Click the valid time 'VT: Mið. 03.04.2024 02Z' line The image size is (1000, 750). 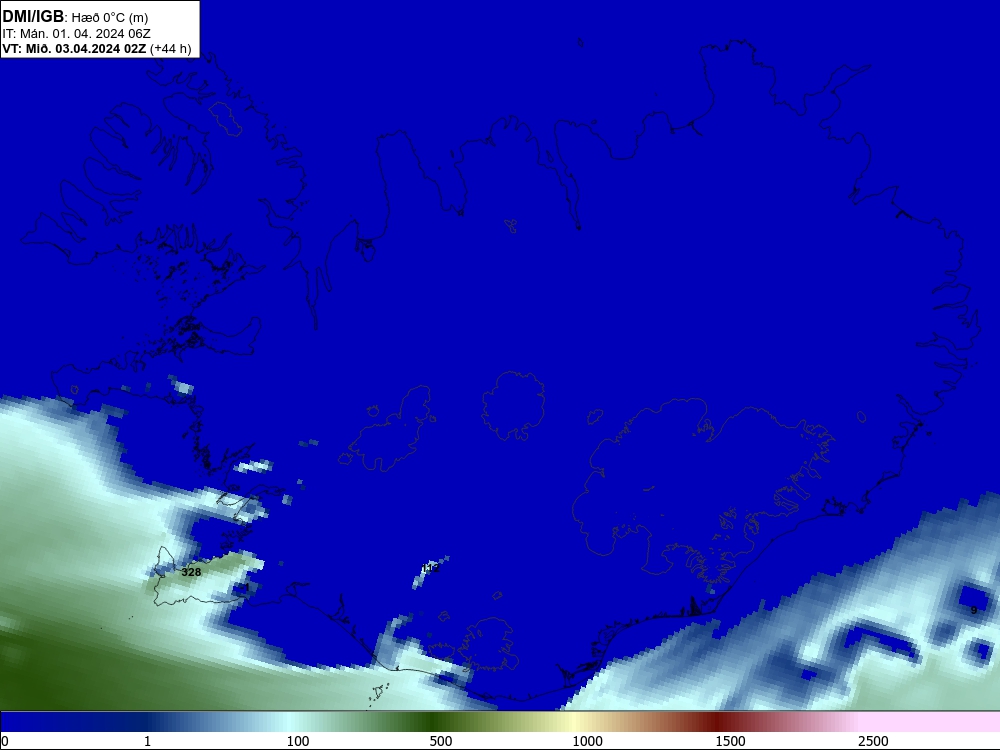tap(74, 48)
